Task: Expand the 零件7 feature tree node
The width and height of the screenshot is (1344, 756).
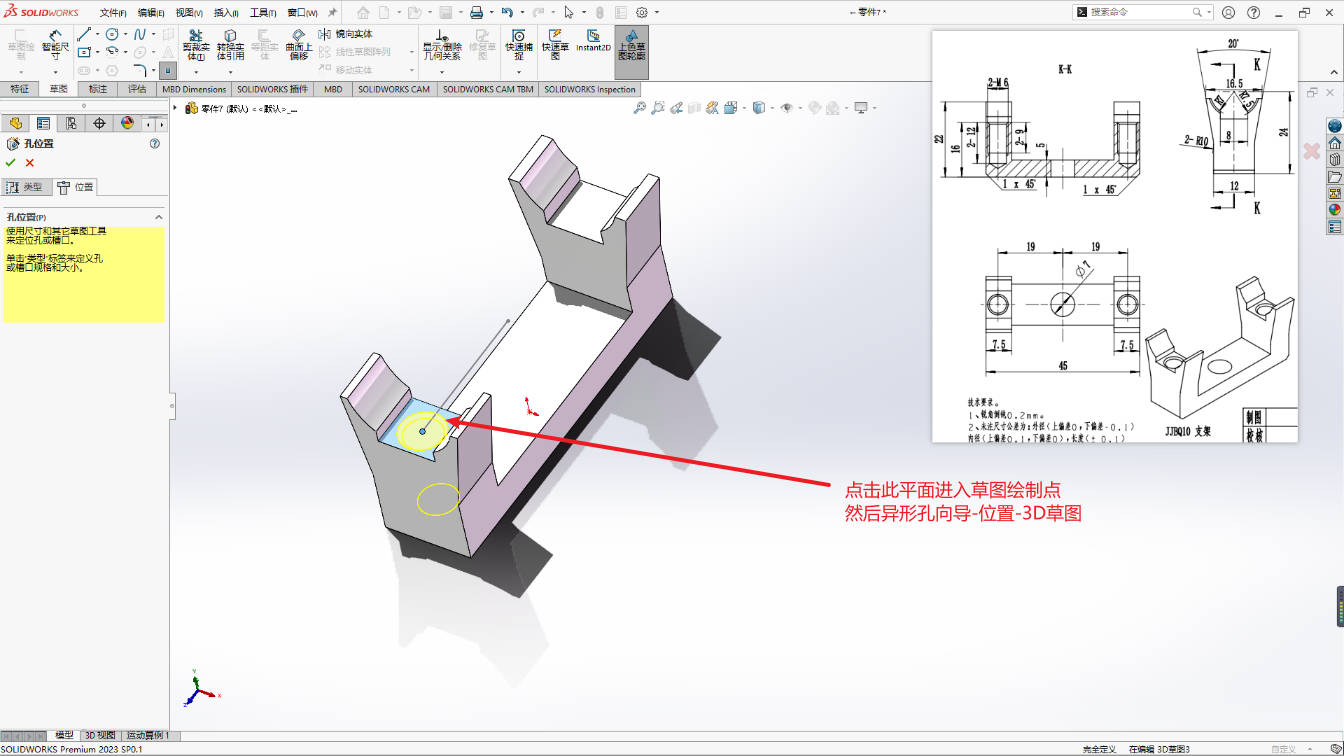Action: pos(176,108)
